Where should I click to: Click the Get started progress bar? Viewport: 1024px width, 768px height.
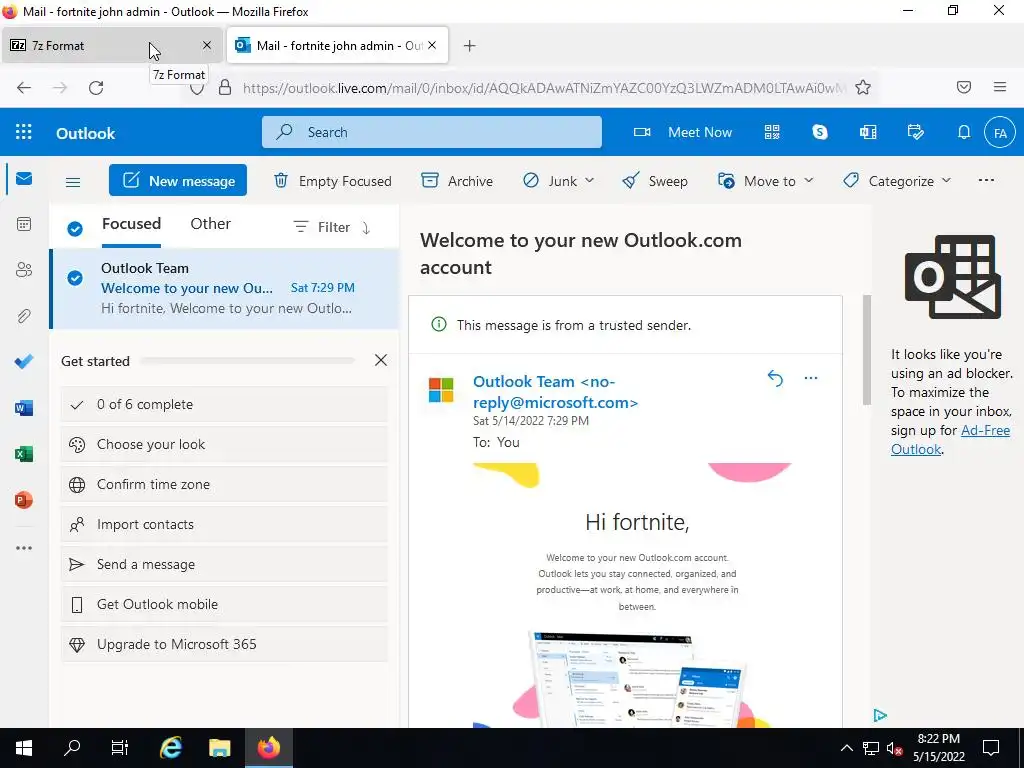248,360
